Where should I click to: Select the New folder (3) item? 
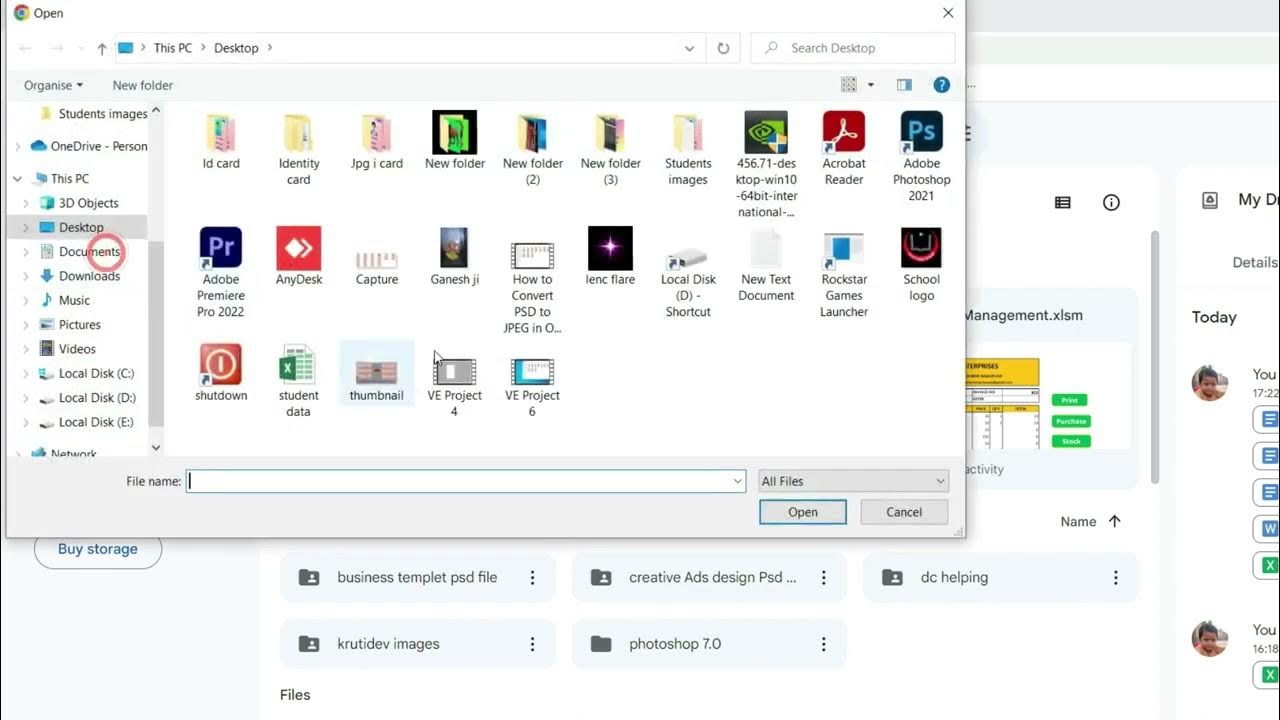[611, 149]
